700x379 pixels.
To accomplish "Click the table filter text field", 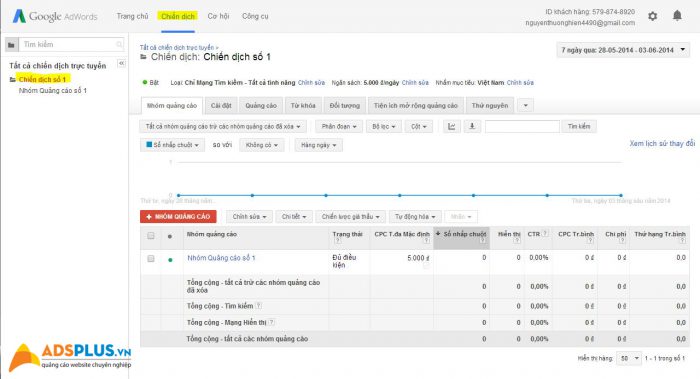I will [x=522, y=127].
